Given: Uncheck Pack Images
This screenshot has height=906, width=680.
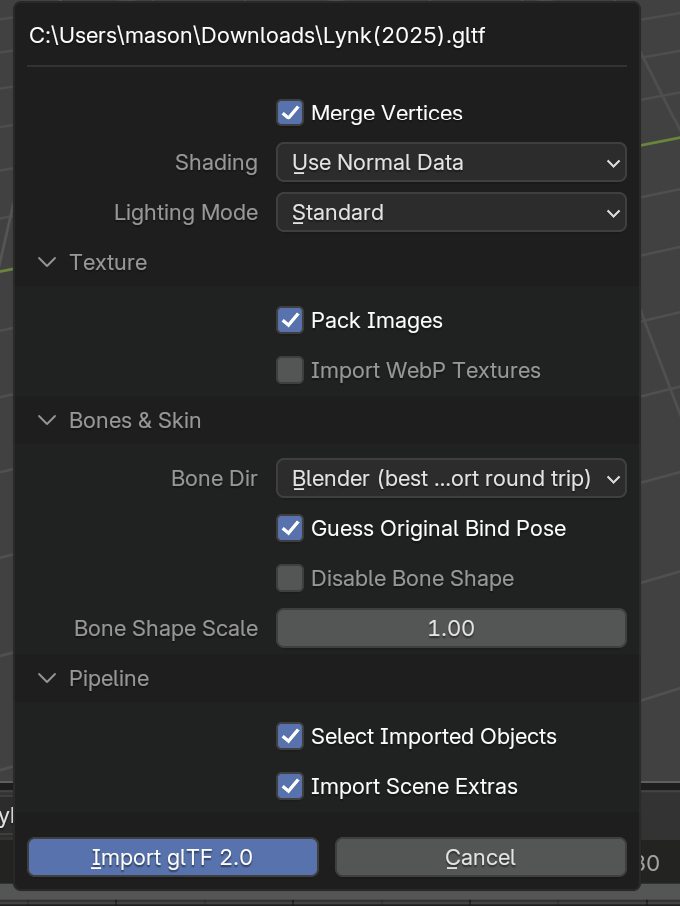Looking at the screenshot, I should pyautogui.click(x=290, y=320).
